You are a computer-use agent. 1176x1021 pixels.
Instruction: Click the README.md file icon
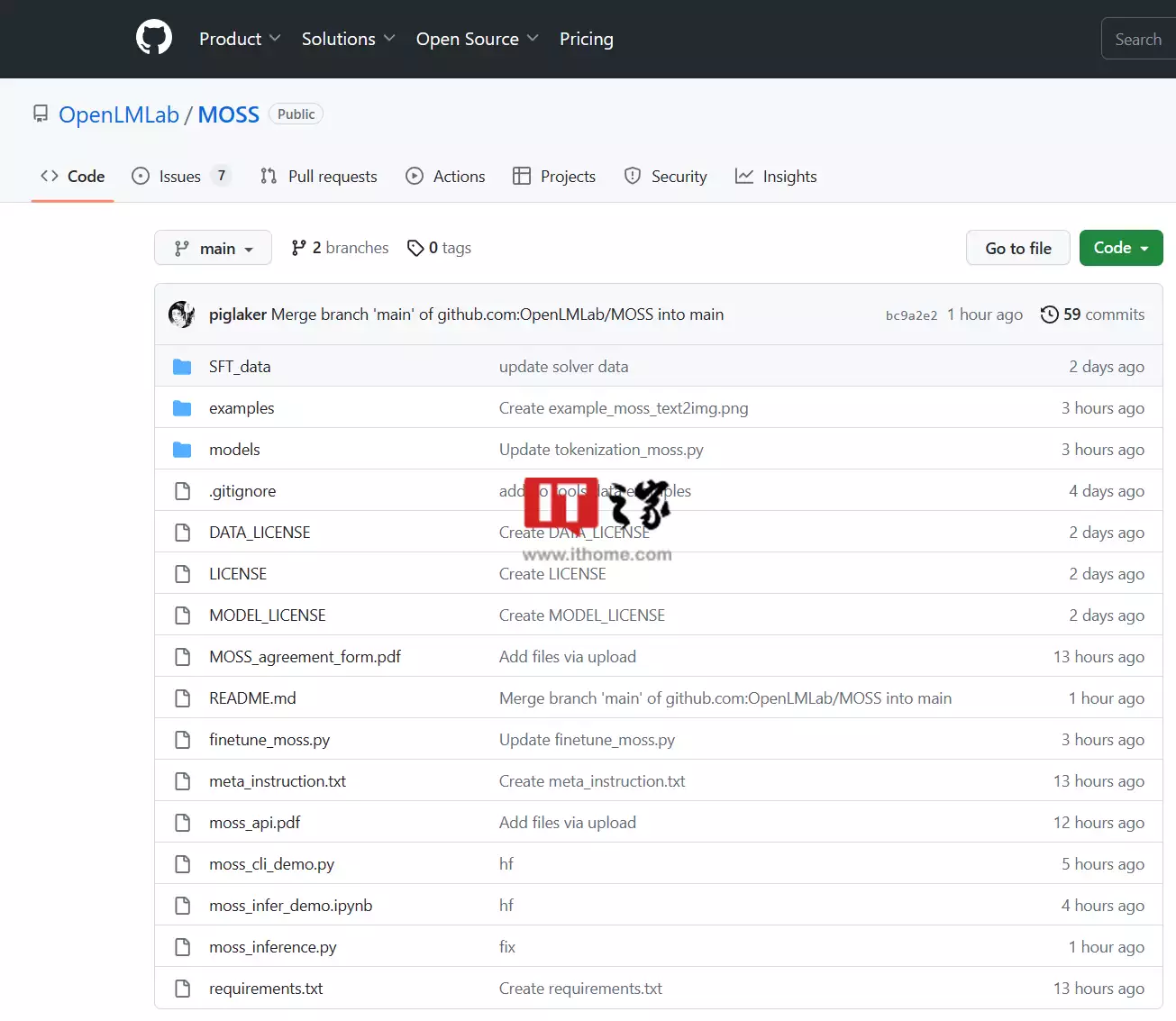[x=182, y=698]
